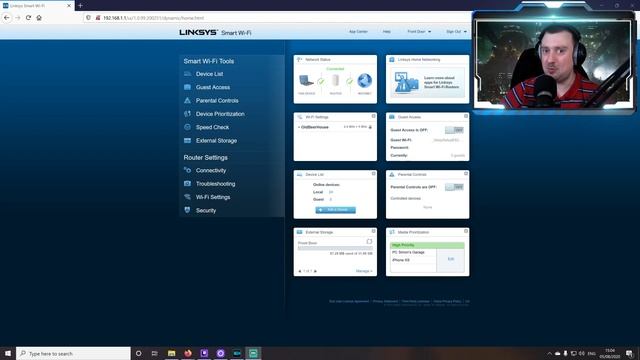Click the browser address bar
The width and height of the screenshot is (640, 360).
tap(278, 18)
